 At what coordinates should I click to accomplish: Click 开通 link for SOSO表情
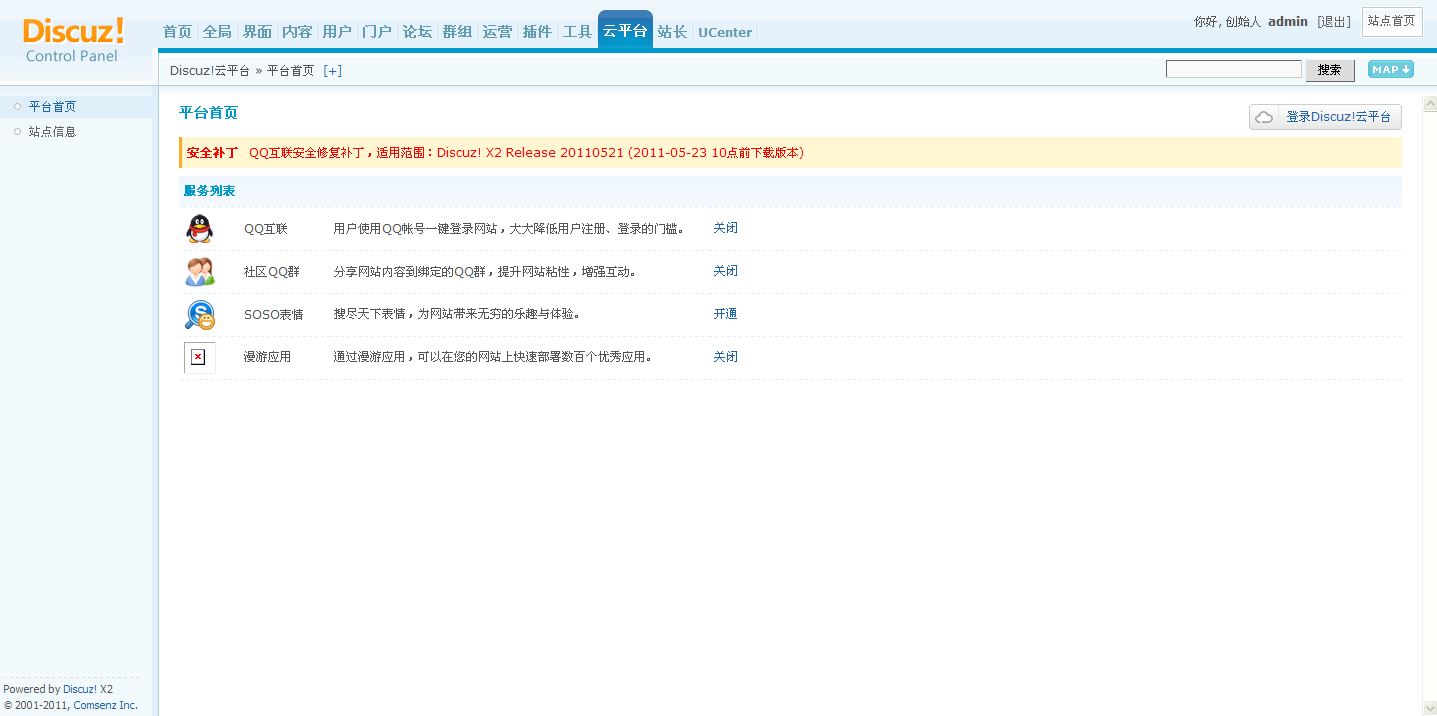click(x=725, y=314)
